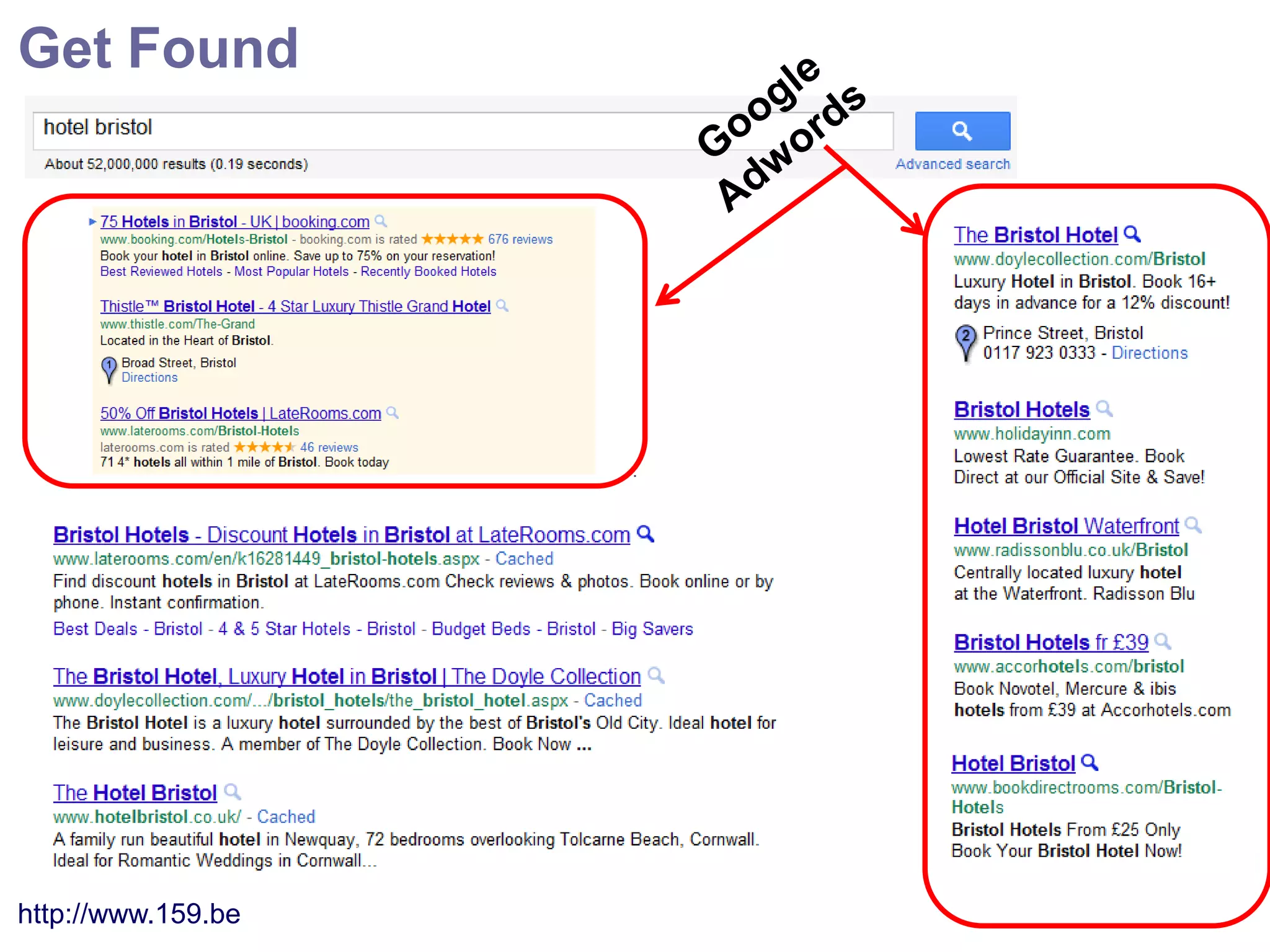Open '75 Hotels in Bristol' booking.com ad
1270x952 pixels.
pos(234,221)
